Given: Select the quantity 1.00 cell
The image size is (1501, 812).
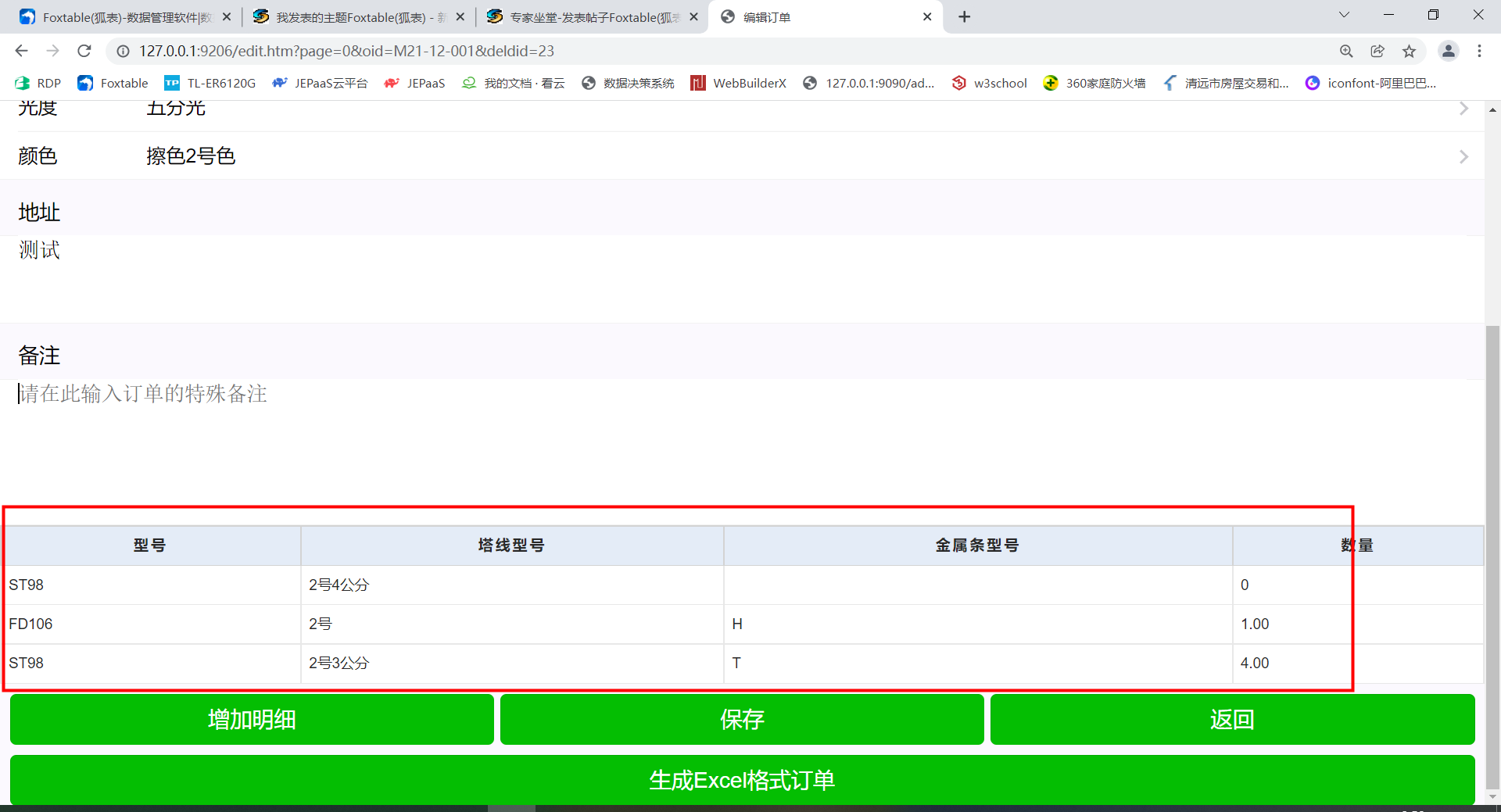Looking at the screenshot, I should [x=1357, y=624].
